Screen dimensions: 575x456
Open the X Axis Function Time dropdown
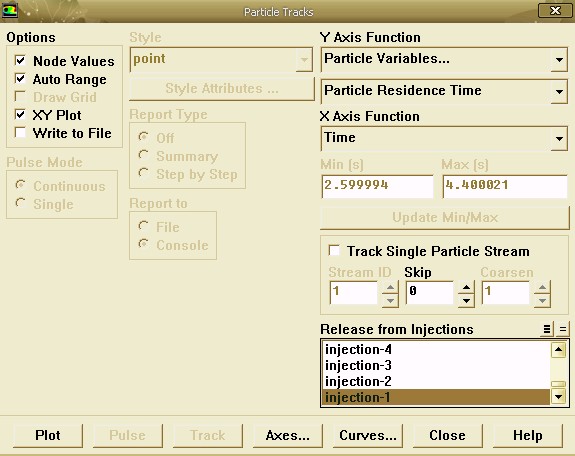tap(559, 139)
